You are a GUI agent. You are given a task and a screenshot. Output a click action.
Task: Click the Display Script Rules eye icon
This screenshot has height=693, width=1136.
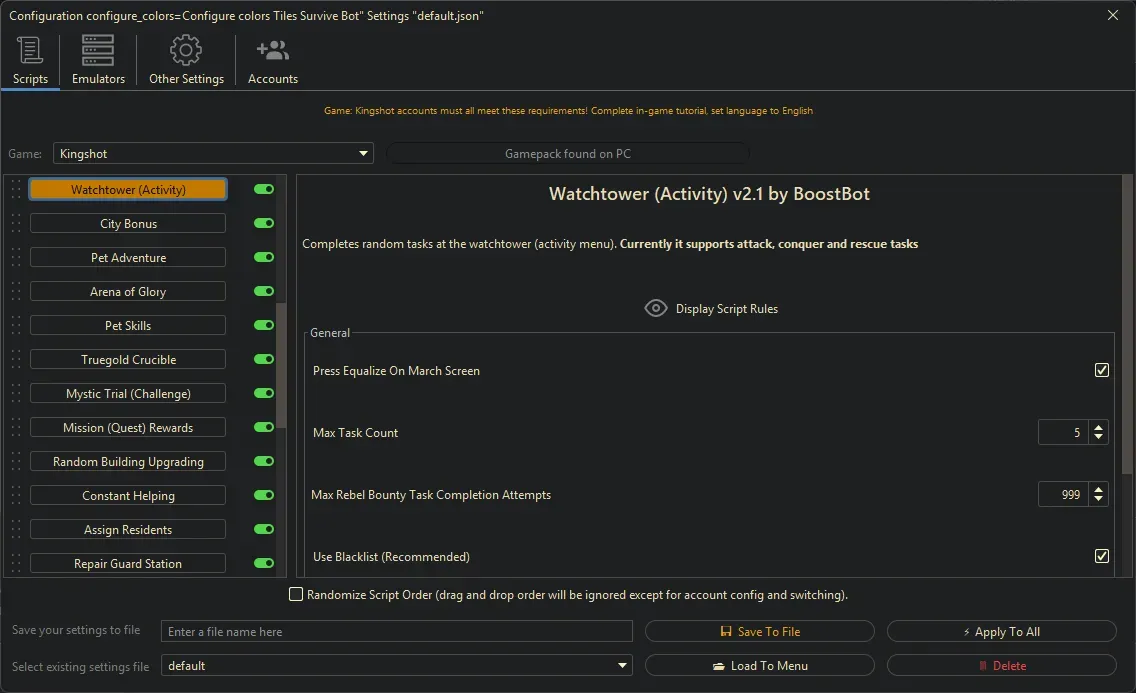point(656,308)
